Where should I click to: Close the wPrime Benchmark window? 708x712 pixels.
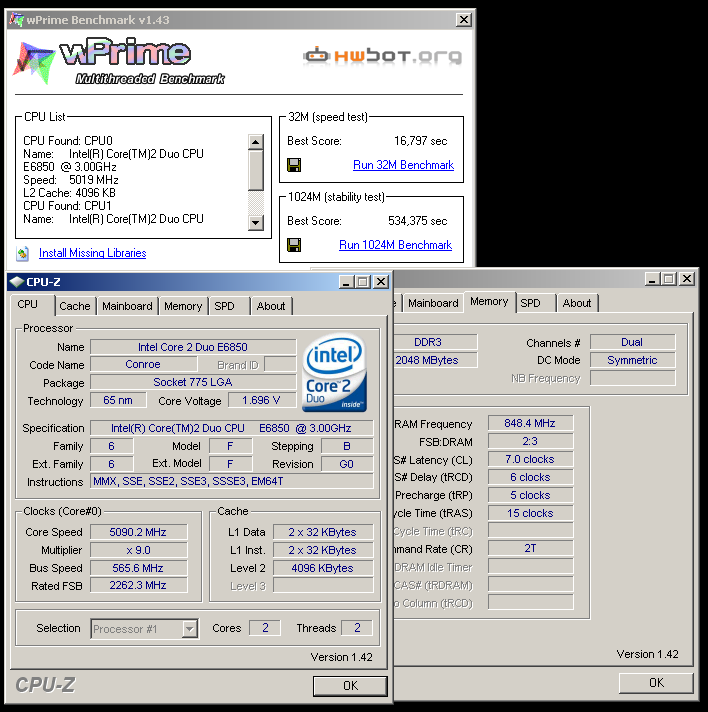pyautogui.click(x=463, y=20)
